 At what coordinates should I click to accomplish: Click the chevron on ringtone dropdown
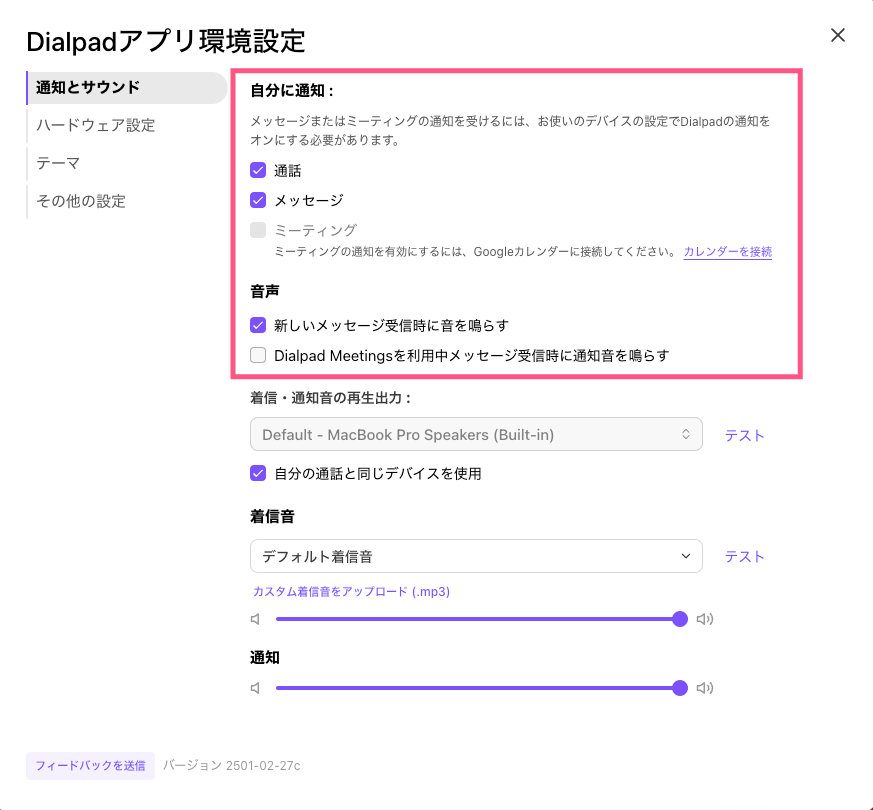(x=686, y=556)
